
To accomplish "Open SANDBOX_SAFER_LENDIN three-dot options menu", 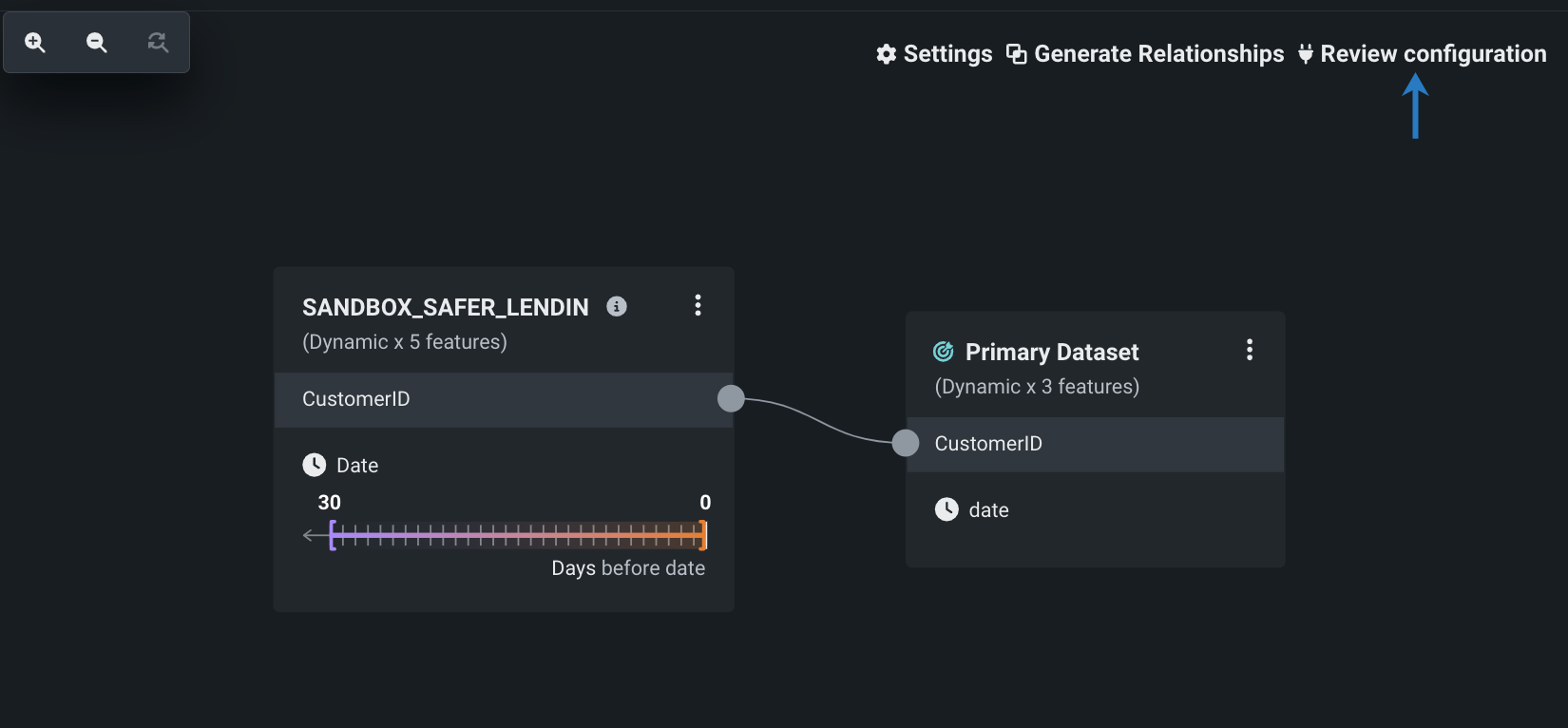I will [x=698, y=305].
